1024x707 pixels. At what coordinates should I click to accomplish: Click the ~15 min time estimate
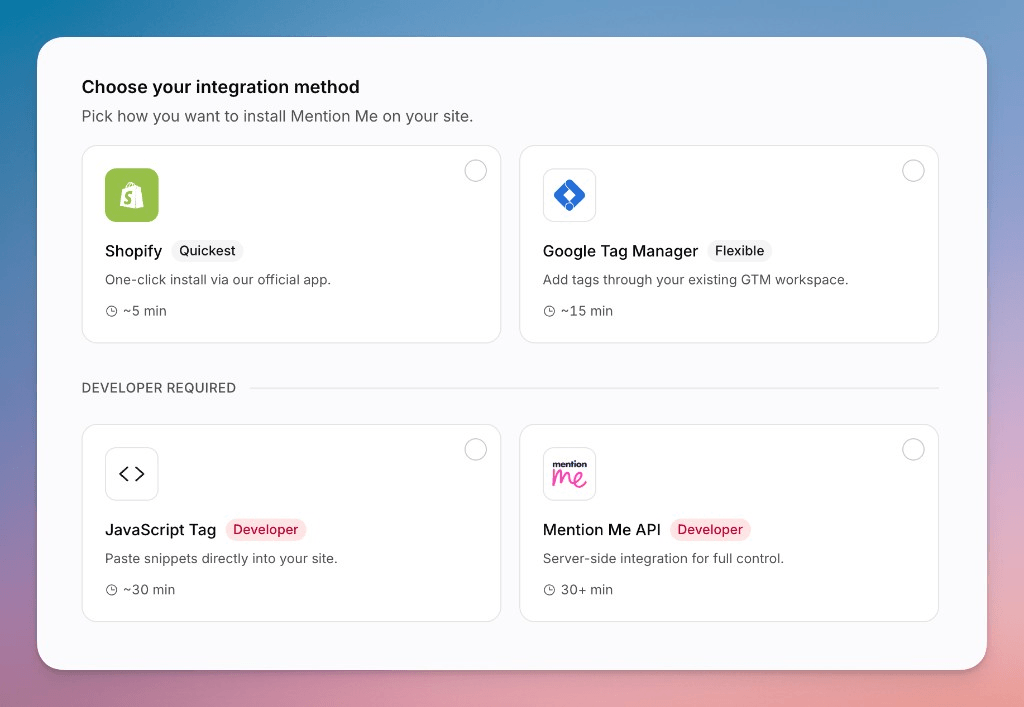pos(586,311)
